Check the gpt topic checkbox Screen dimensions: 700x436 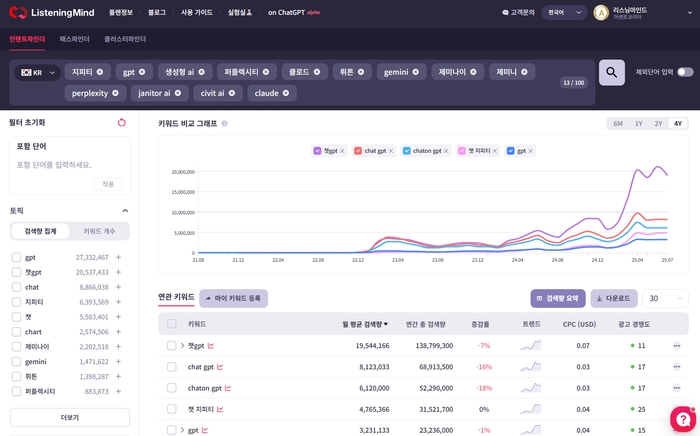[17, 257]
